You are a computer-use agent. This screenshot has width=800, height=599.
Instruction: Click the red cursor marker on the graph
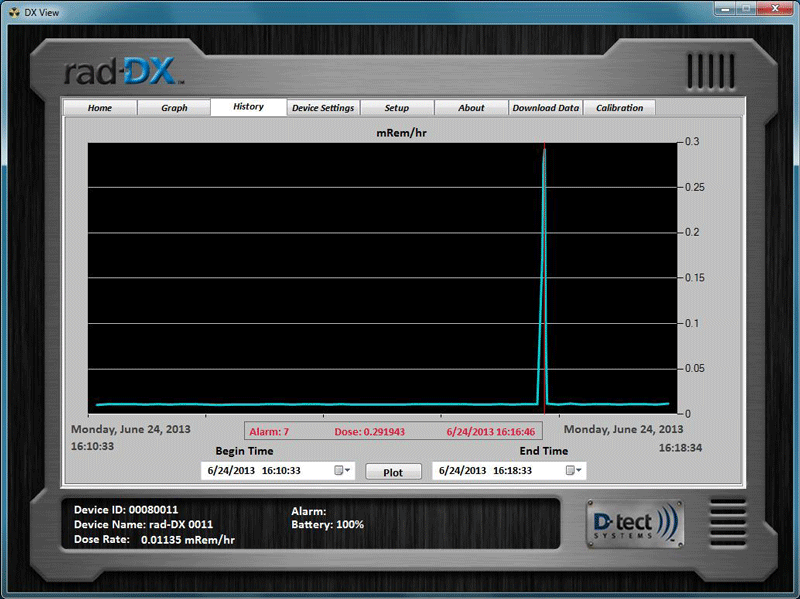tap(544, 278)
